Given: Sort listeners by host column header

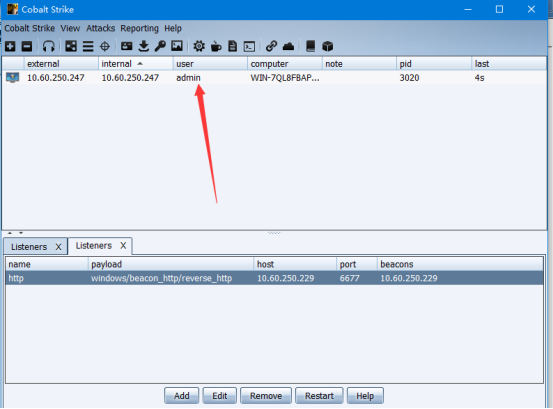Looking at the screenshot, I should point(295,264).
